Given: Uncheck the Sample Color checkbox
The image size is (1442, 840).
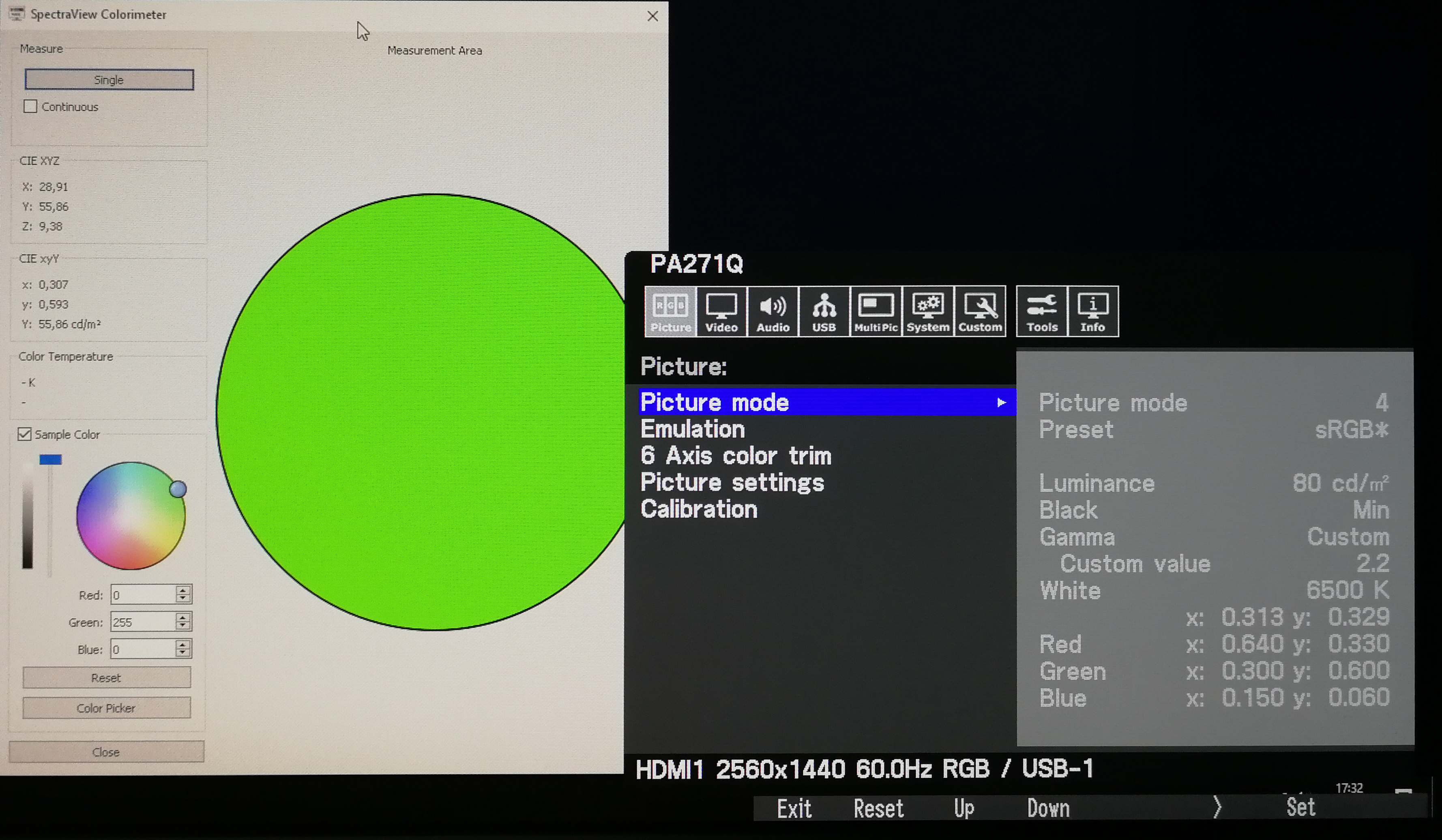Looking at the screenshot, I should [24, 434].
